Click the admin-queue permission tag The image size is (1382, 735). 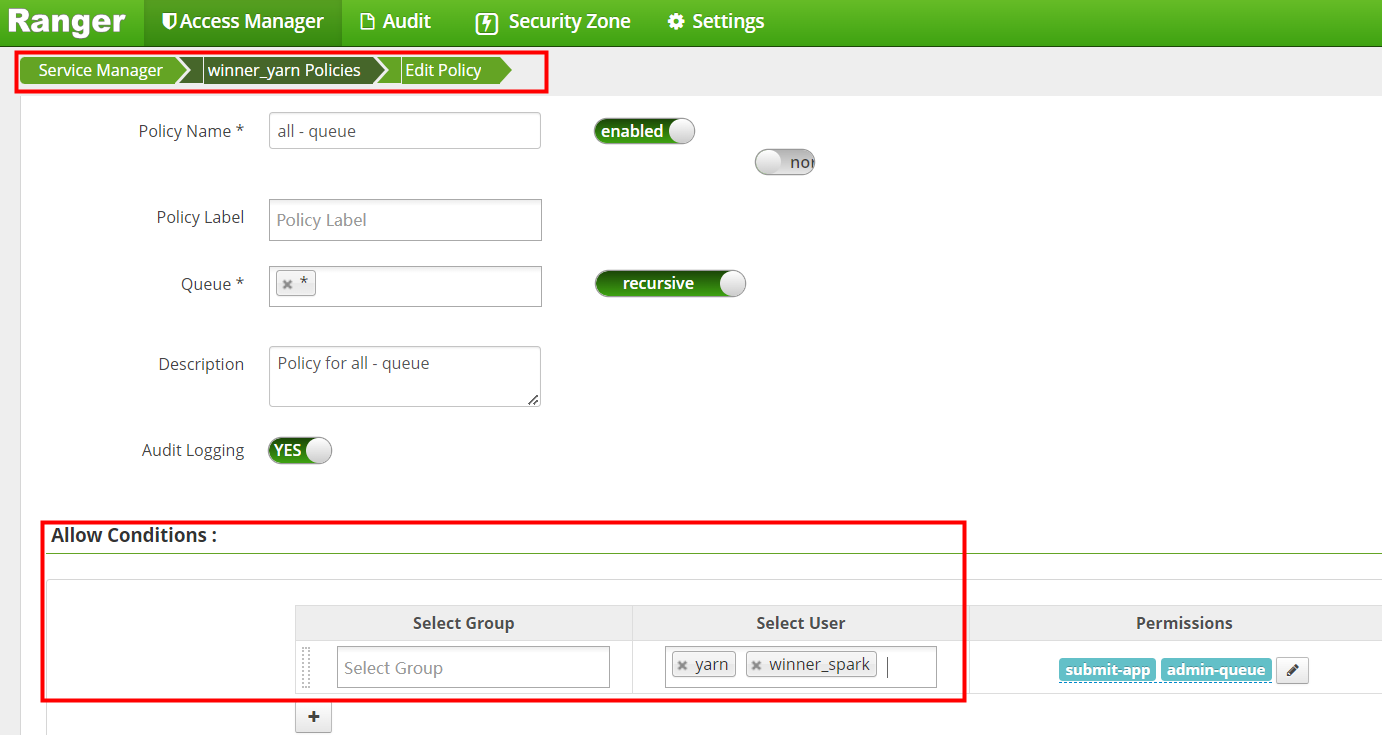1216,670
